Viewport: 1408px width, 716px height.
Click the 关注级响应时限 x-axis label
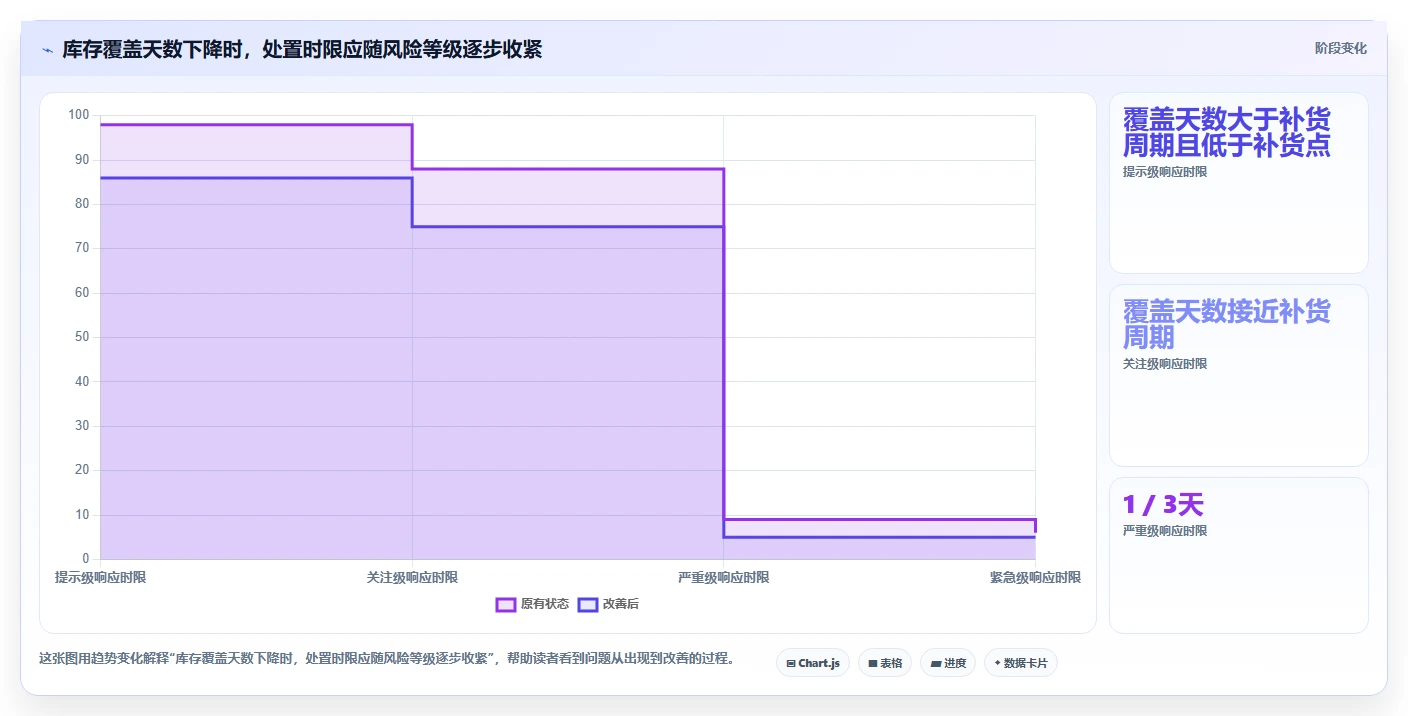(x=412, y=578)
